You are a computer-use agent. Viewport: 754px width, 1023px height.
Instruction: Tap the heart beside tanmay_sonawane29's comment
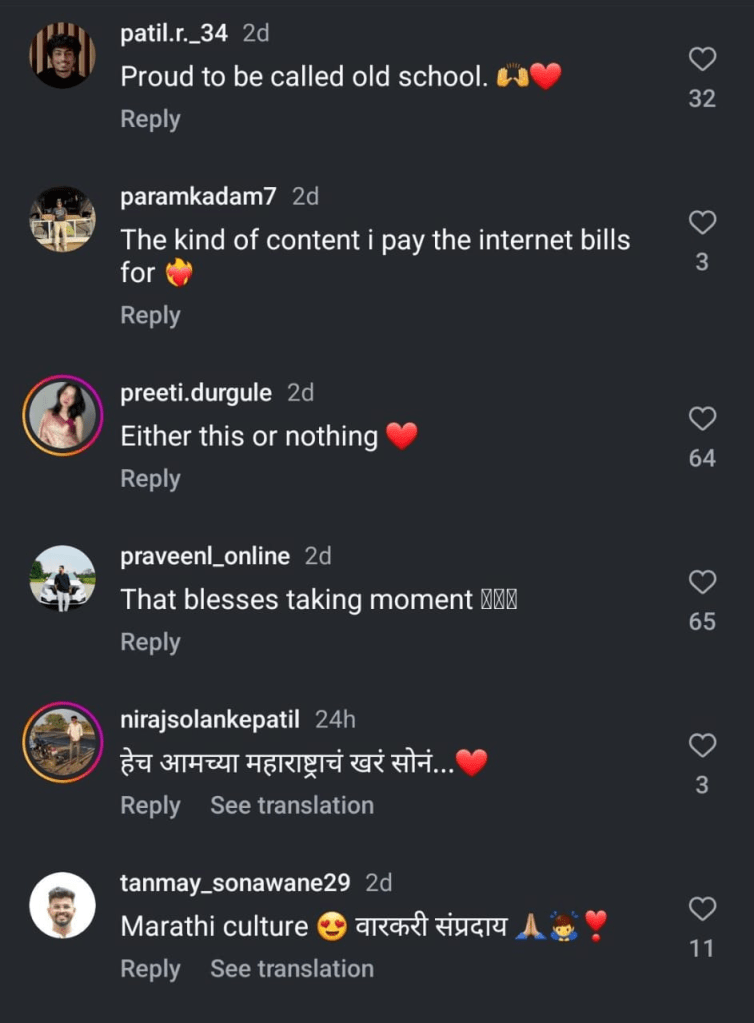(703, 908)
